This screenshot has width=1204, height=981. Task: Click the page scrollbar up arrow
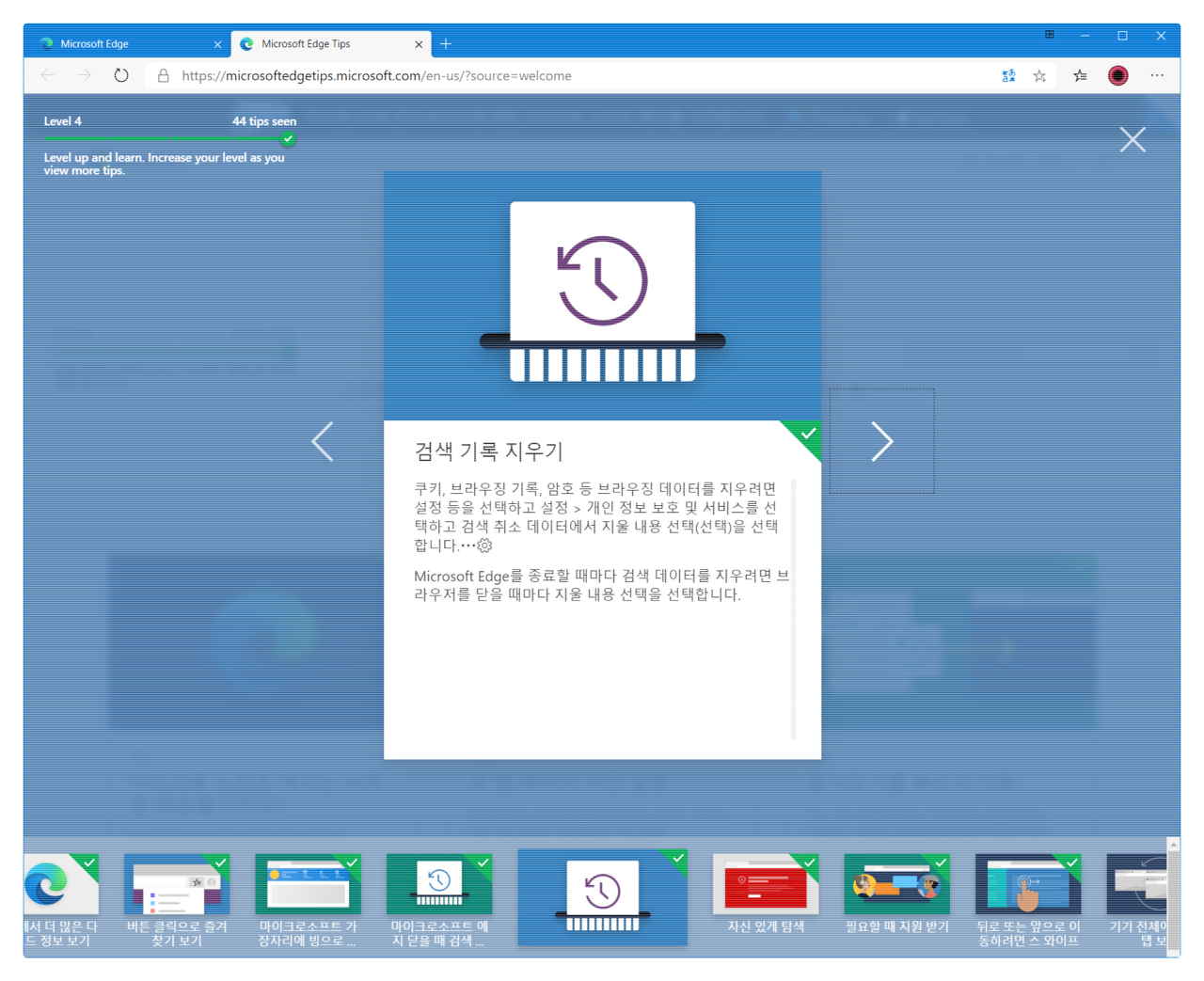pyautogui.click(x=1173, y=845)
